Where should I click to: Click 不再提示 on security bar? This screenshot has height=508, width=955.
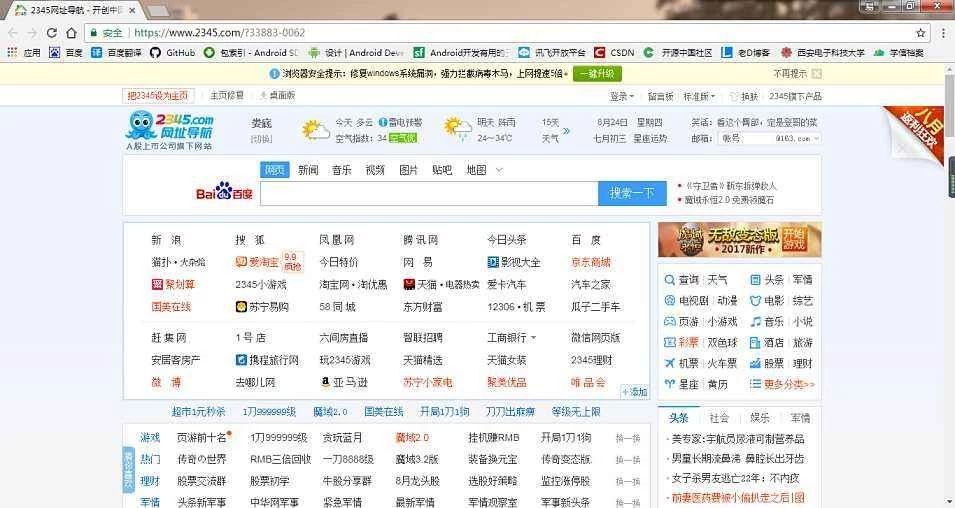tap(790, 74)
